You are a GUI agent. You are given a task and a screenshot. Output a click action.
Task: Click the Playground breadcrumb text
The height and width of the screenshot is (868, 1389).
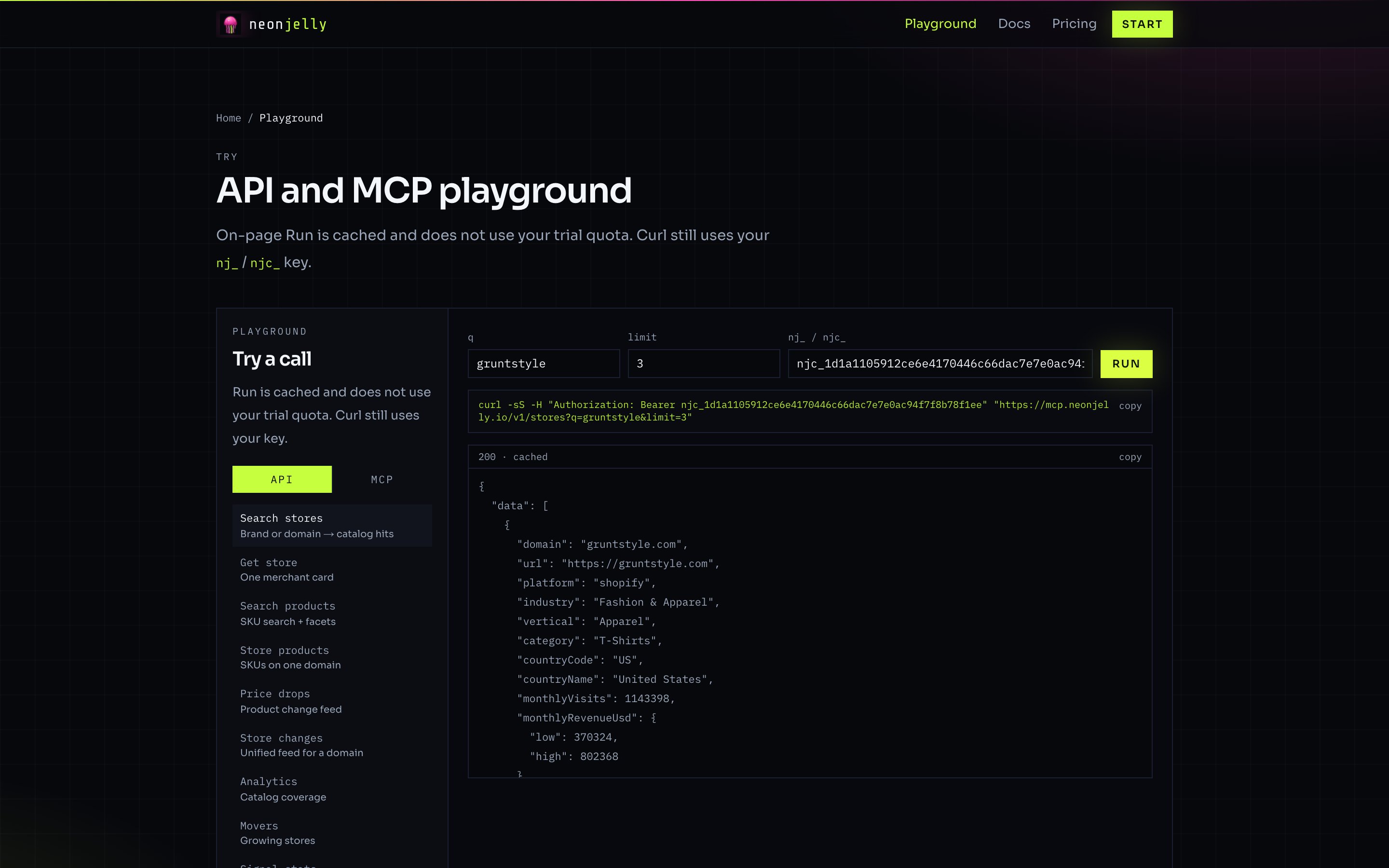[291, 118]
